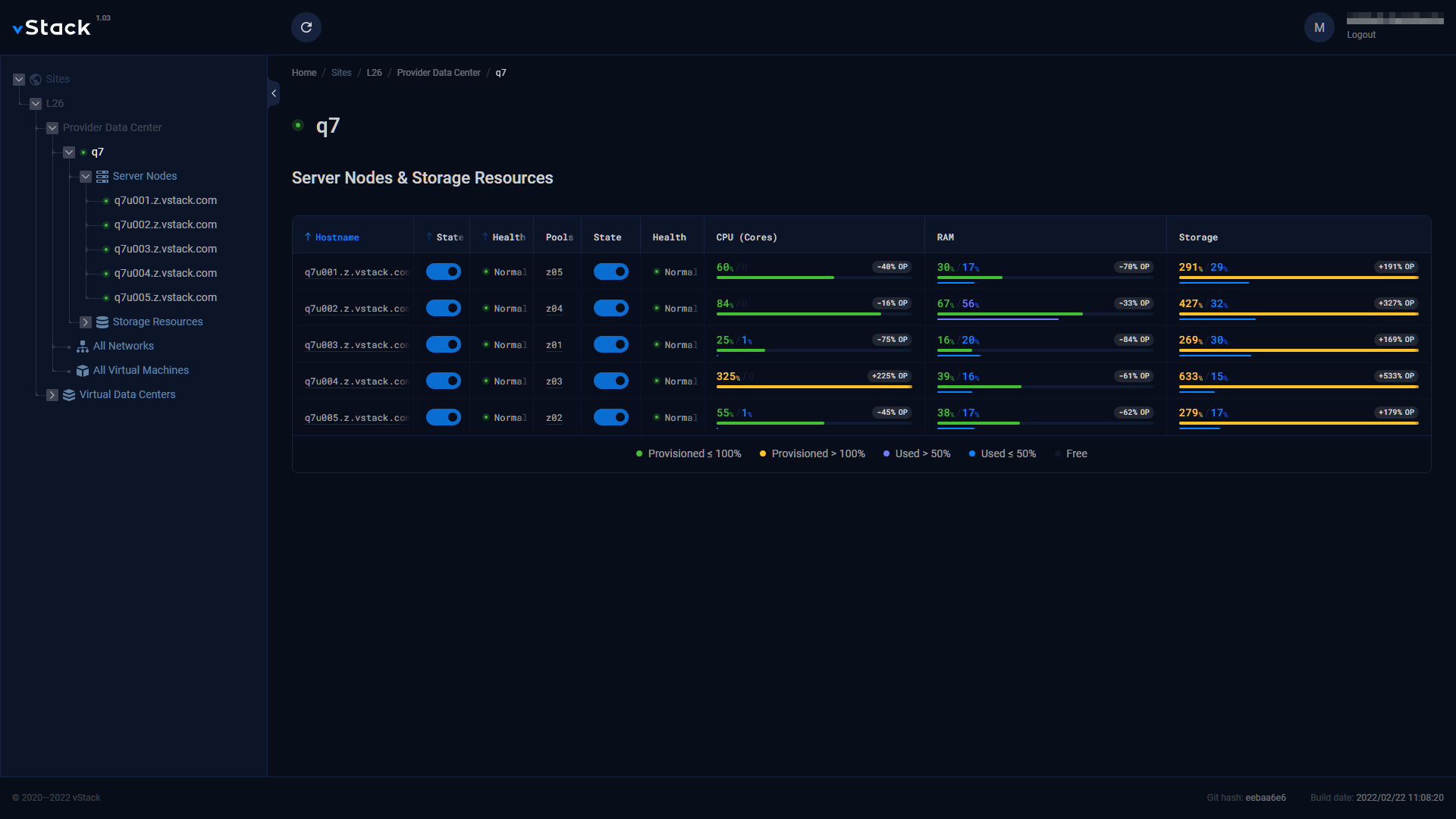The height and width of the screenshot is (819, 1456).
Task: Toggle pool z04 state switch
Action: 611,308
